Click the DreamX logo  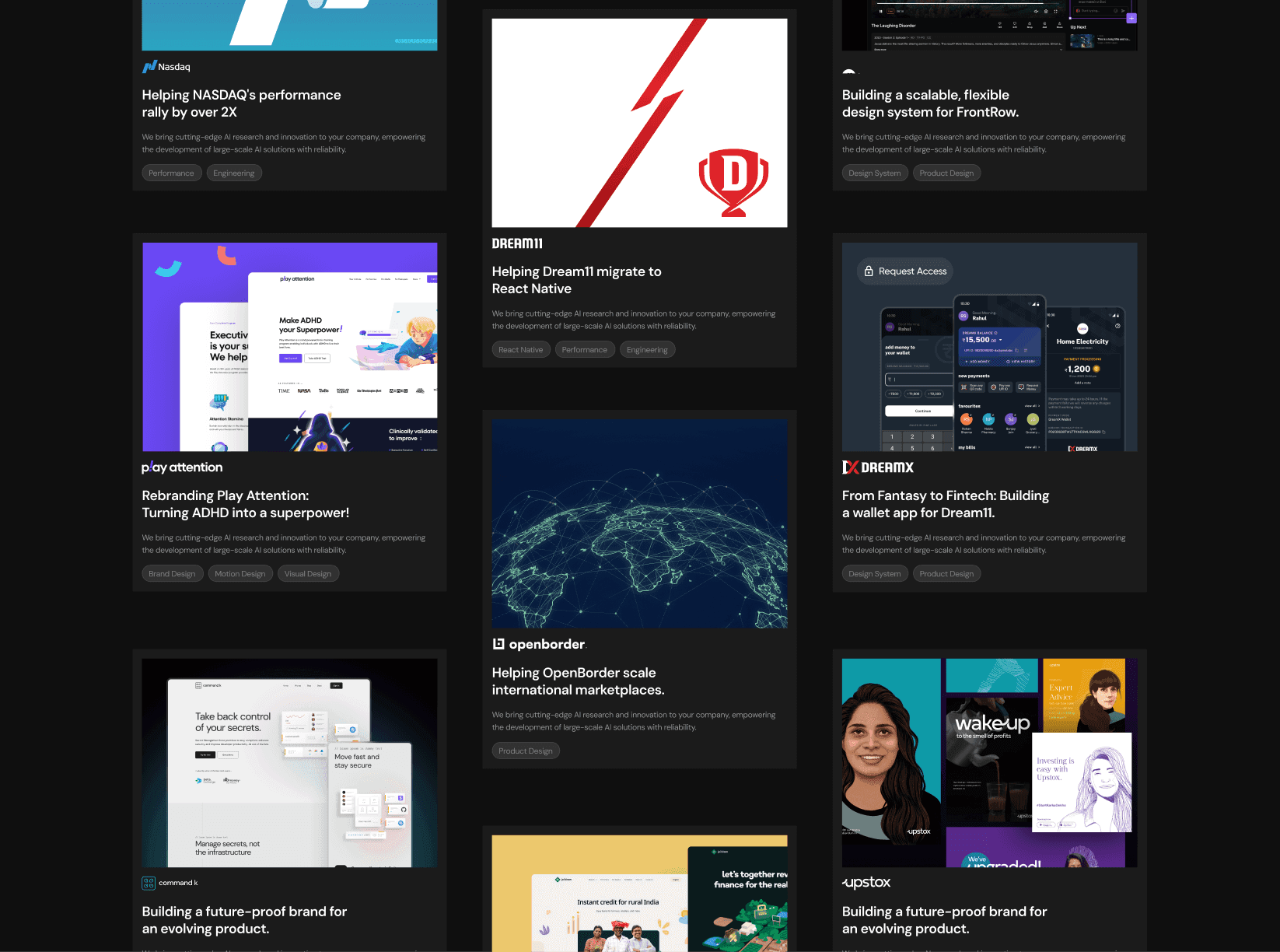878,467
